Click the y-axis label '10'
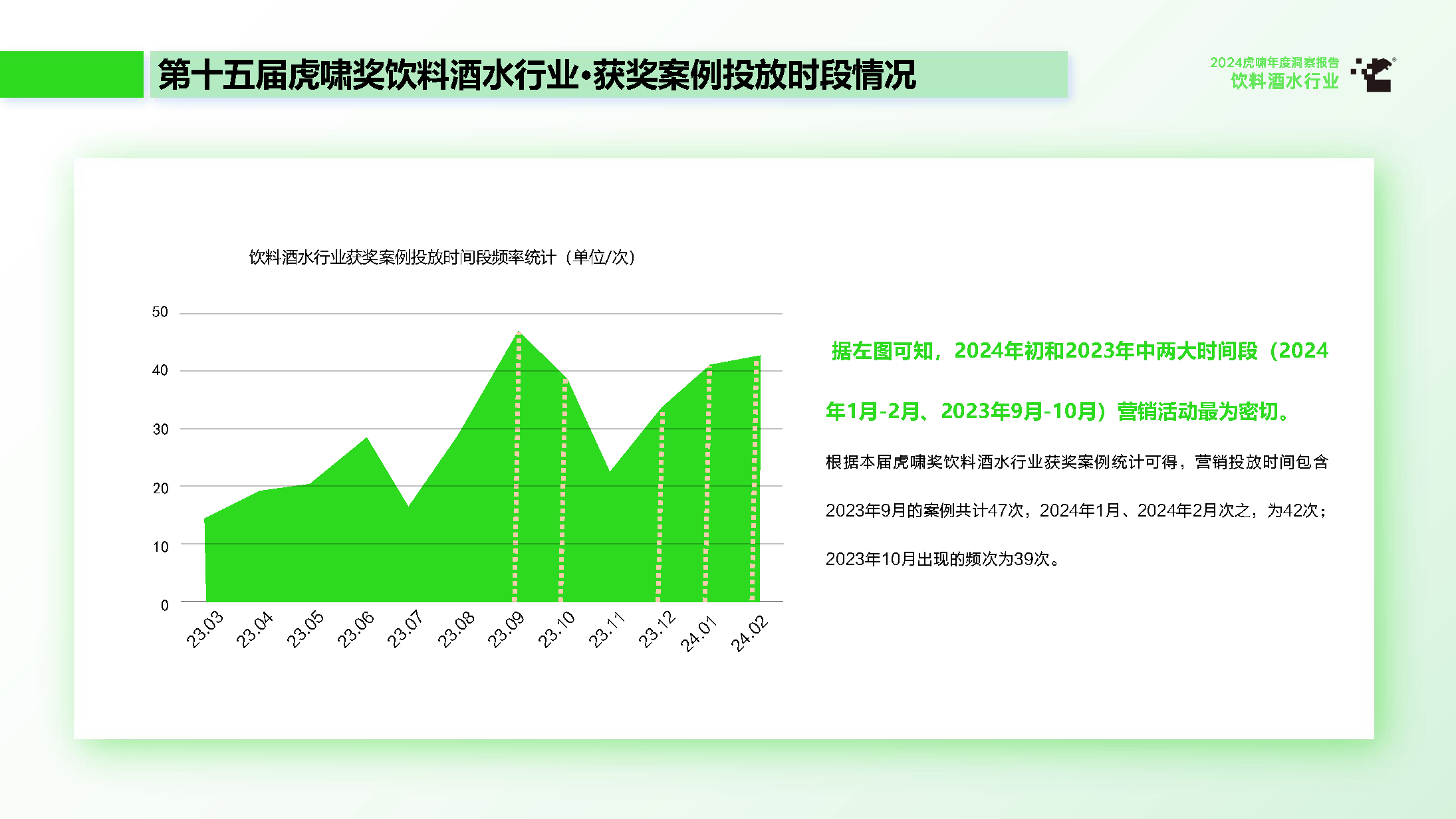This screenshot has height=819, width=1456. click(x=160, y=546)
